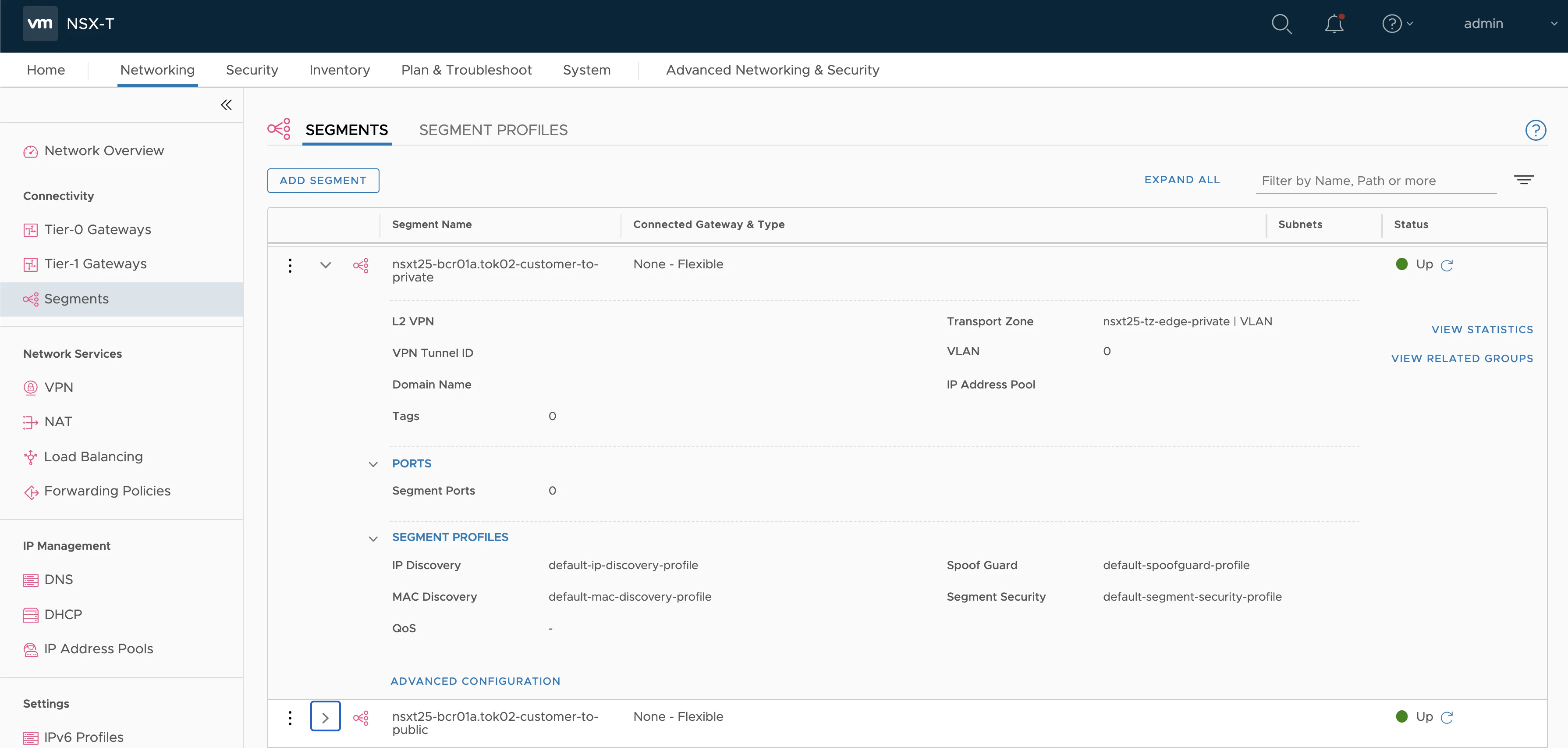The image size is (1568, 748).
Task: Click the page help question icon
Action: [x=1535, y=130]
